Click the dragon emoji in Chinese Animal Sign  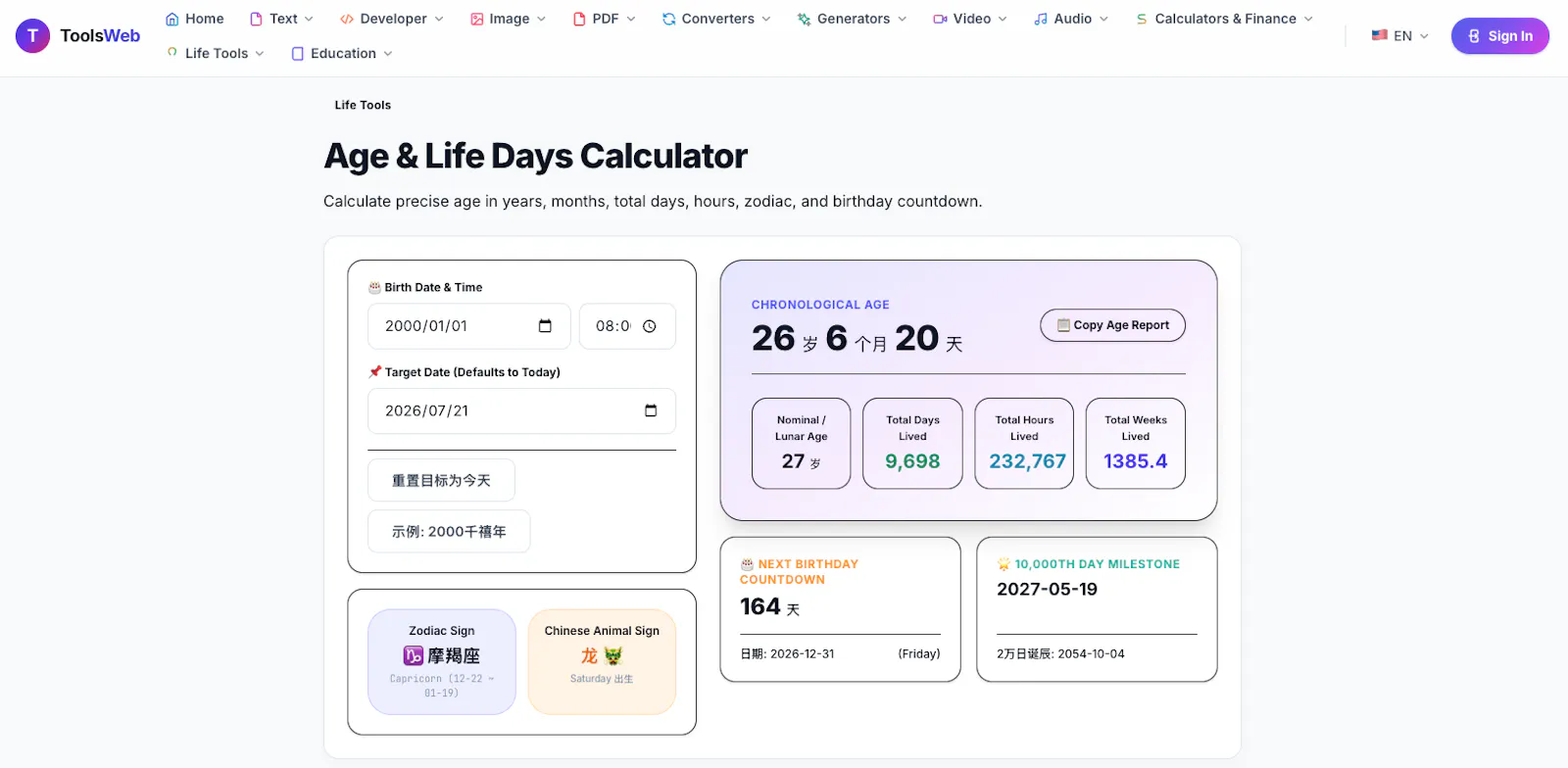pyautogui.click(x=613, y=655)
